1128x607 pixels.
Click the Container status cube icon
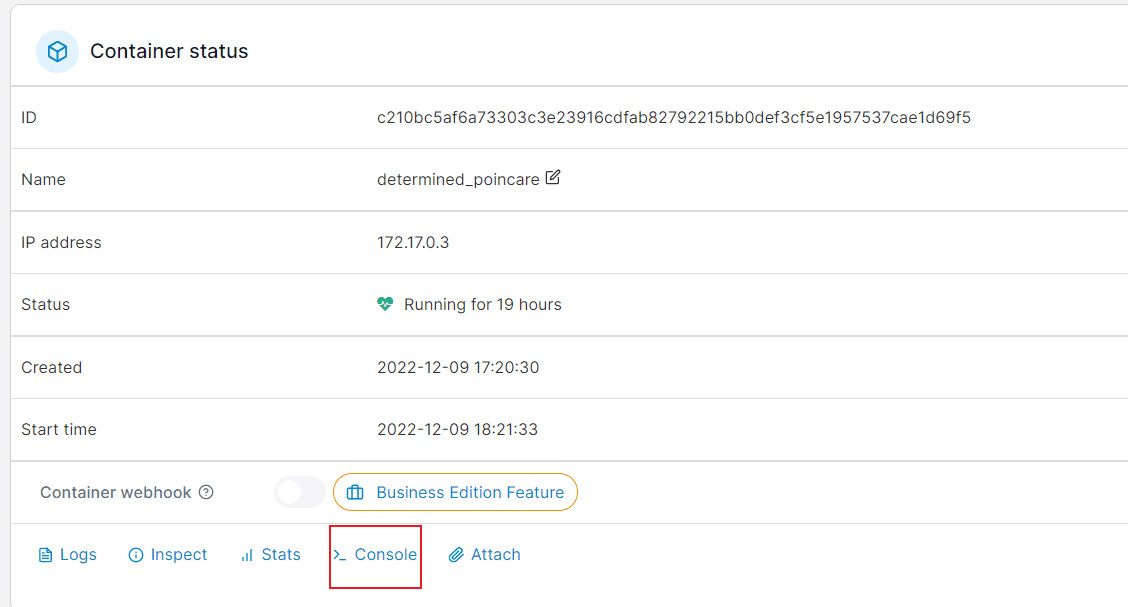tap(58, 51)
